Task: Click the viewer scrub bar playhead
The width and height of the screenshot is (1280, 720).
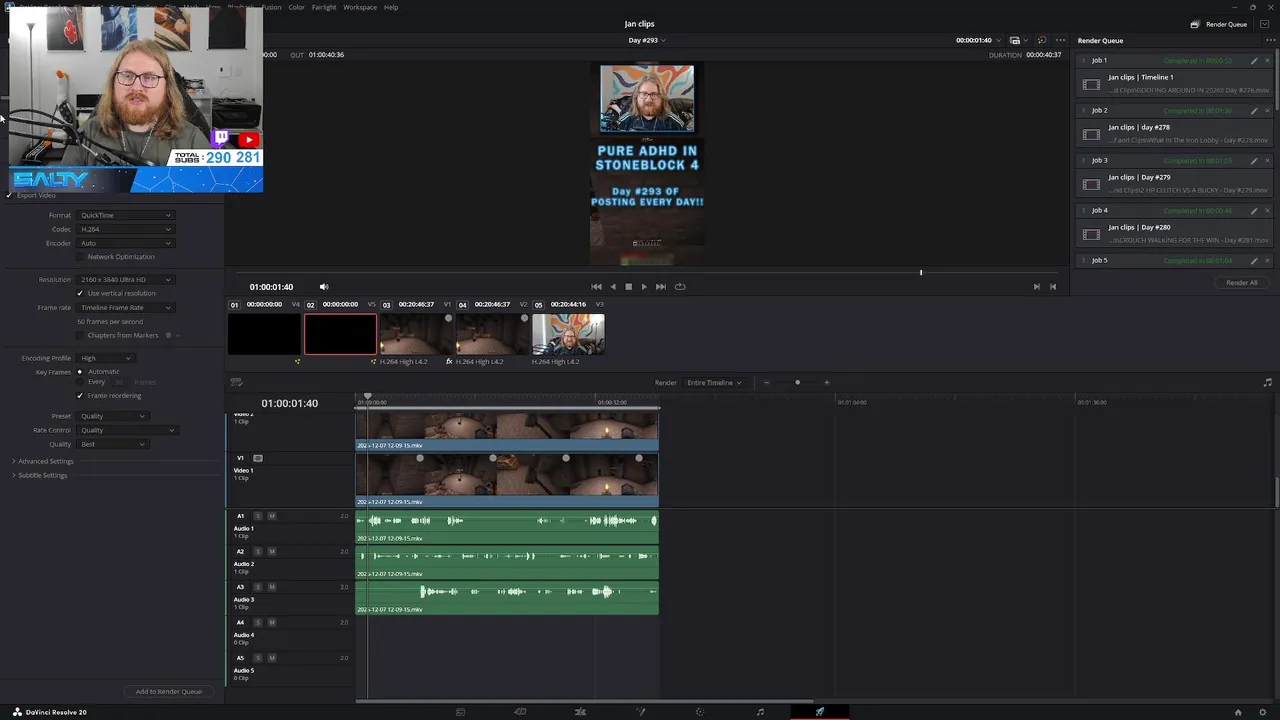Action: coord(921,272)
